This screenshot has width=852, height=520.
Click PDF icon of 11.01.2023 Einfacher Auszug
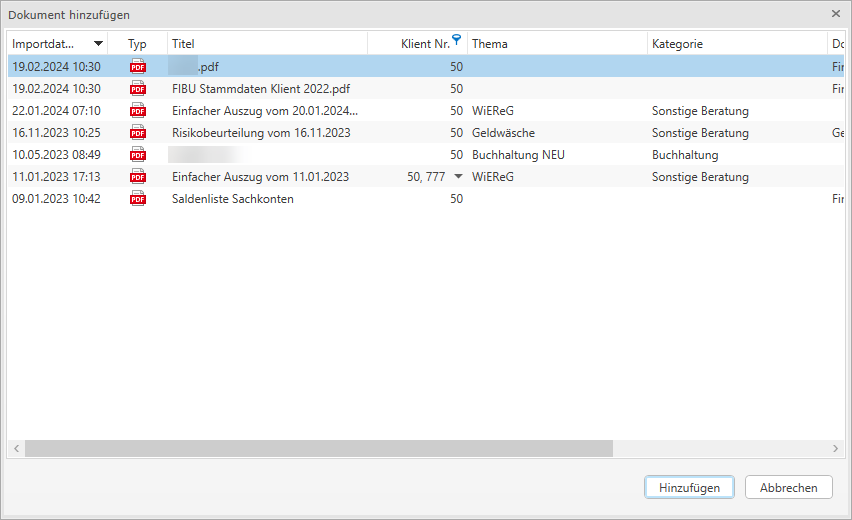[x=138, y=177]
